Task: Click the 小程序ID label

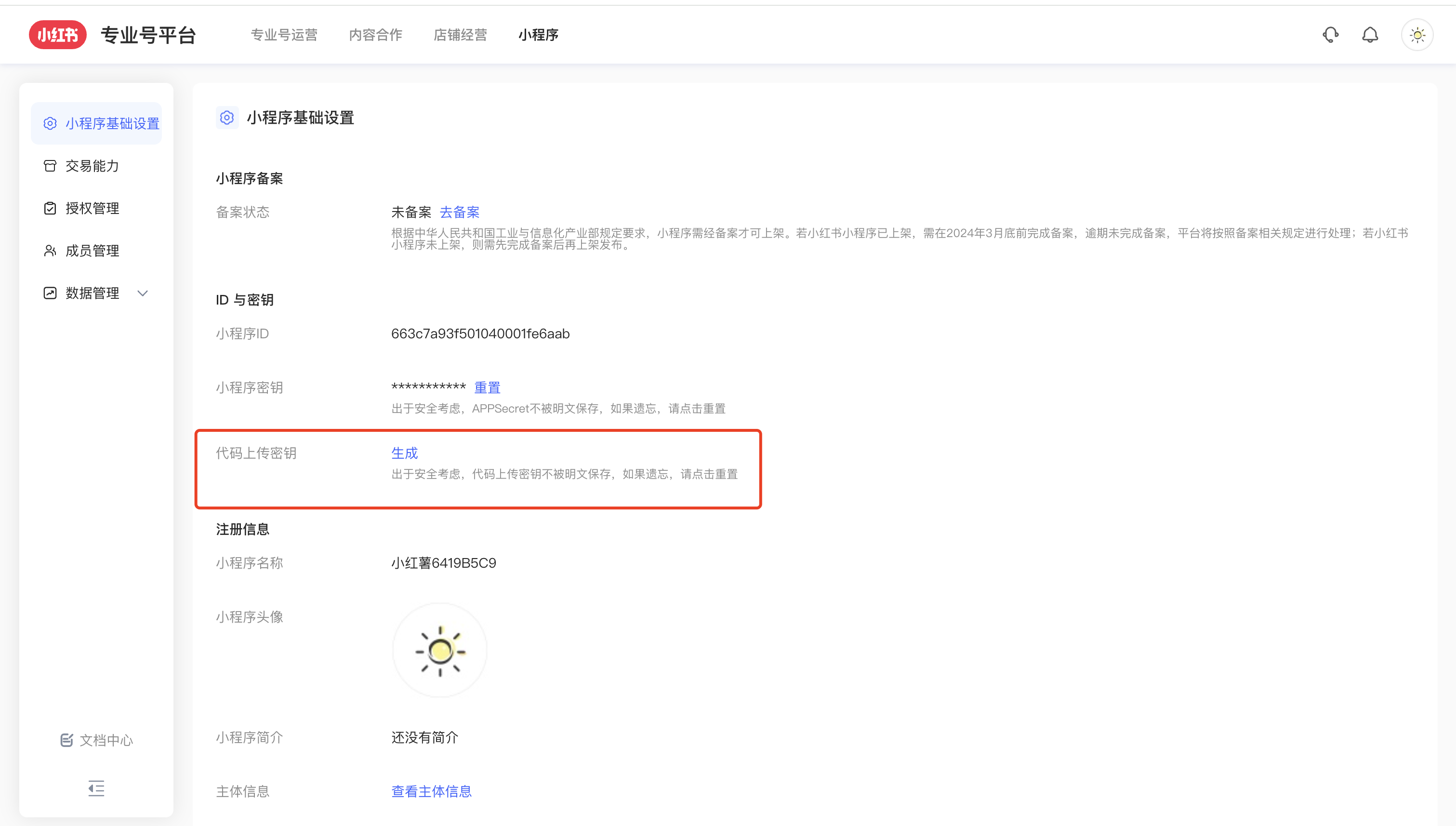Action: [242, 333]
